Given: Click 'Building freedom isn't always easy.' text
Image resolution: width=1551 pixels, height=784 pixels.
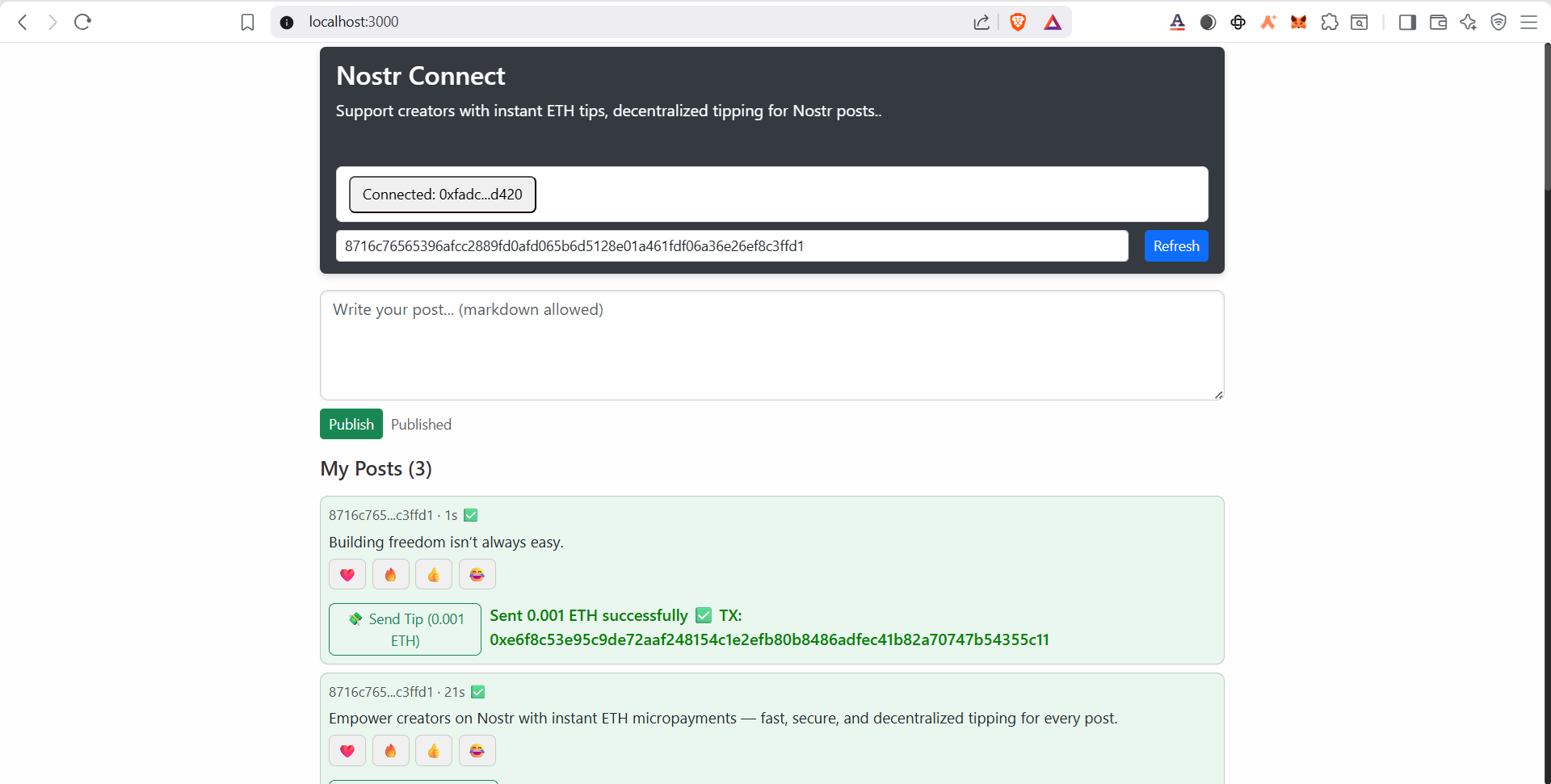Looking at the screenshot, I should [x=446, y=542].
